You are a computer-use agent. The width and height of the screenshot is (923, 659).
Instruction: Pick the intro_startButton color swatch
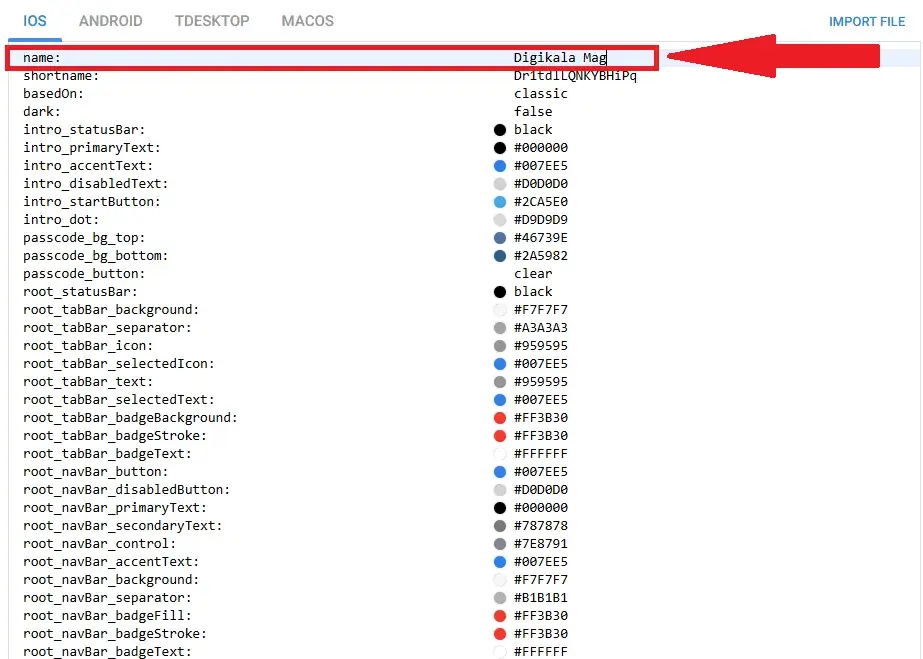point(500,202)
